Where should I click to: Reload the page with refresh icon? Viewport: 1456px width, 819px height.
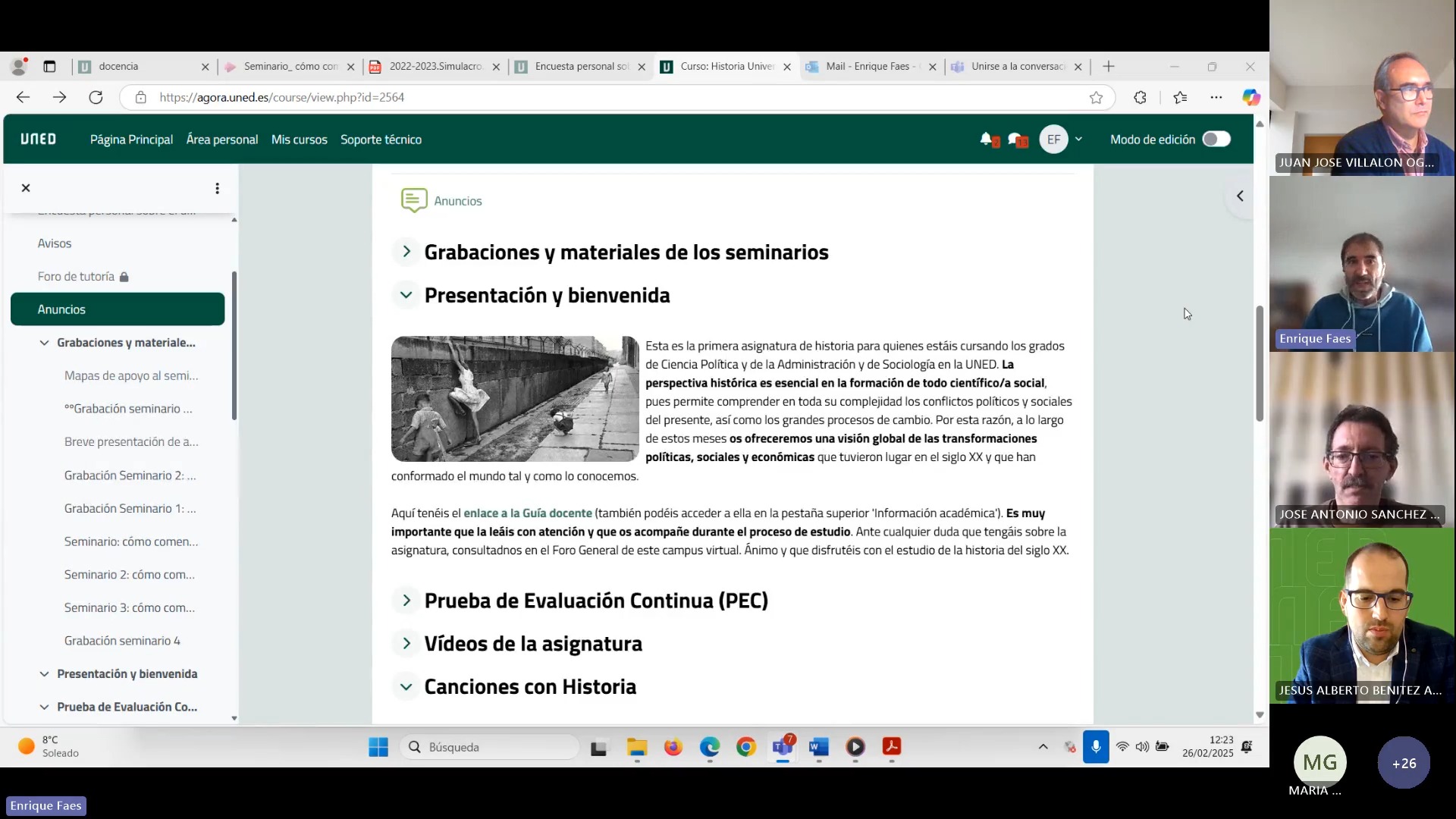[96, 97]
